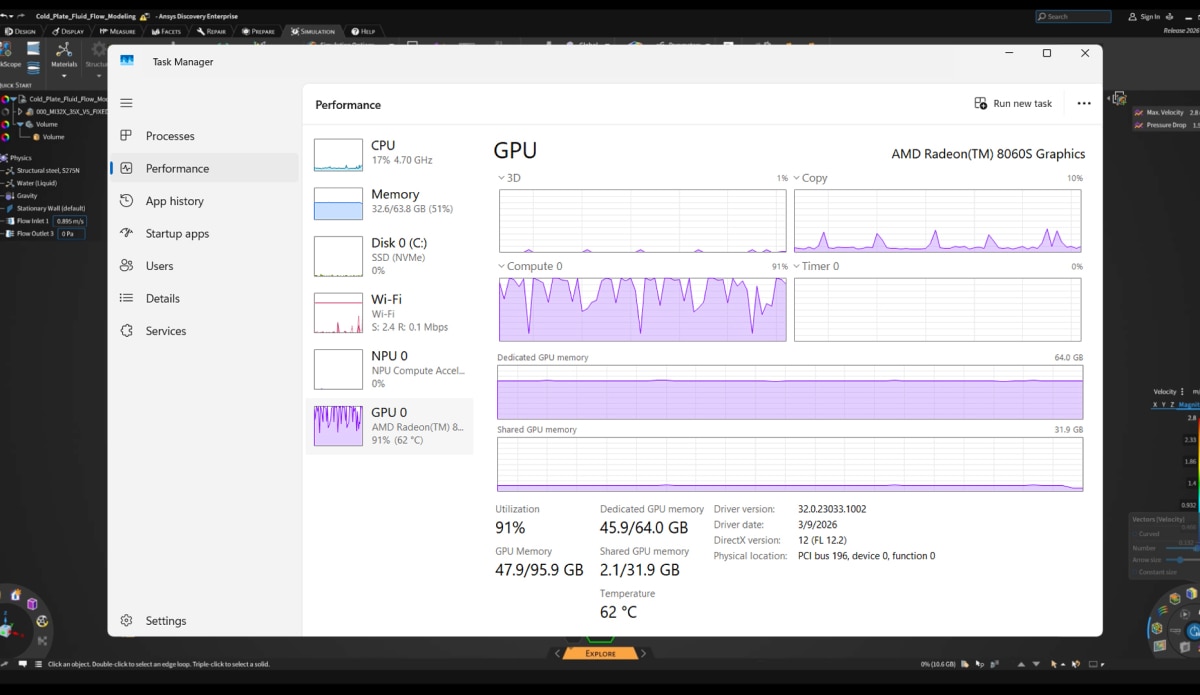Edit Flow Inlet 1 velocity value field
The width and height of the screenshot is (1200, 695).
tap(70, 221)
